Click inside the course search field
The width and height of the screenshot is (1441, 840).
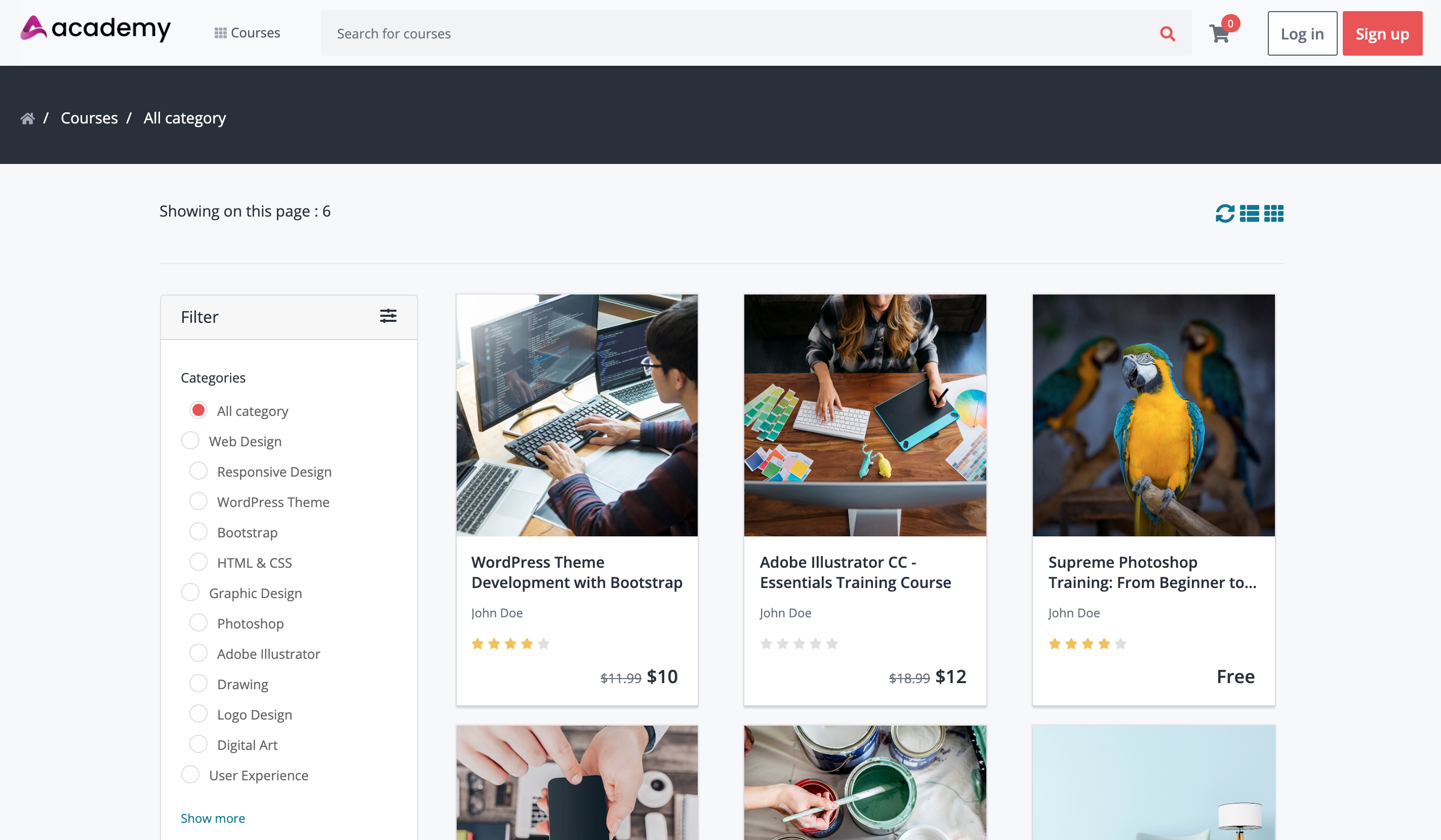point(686,33)
